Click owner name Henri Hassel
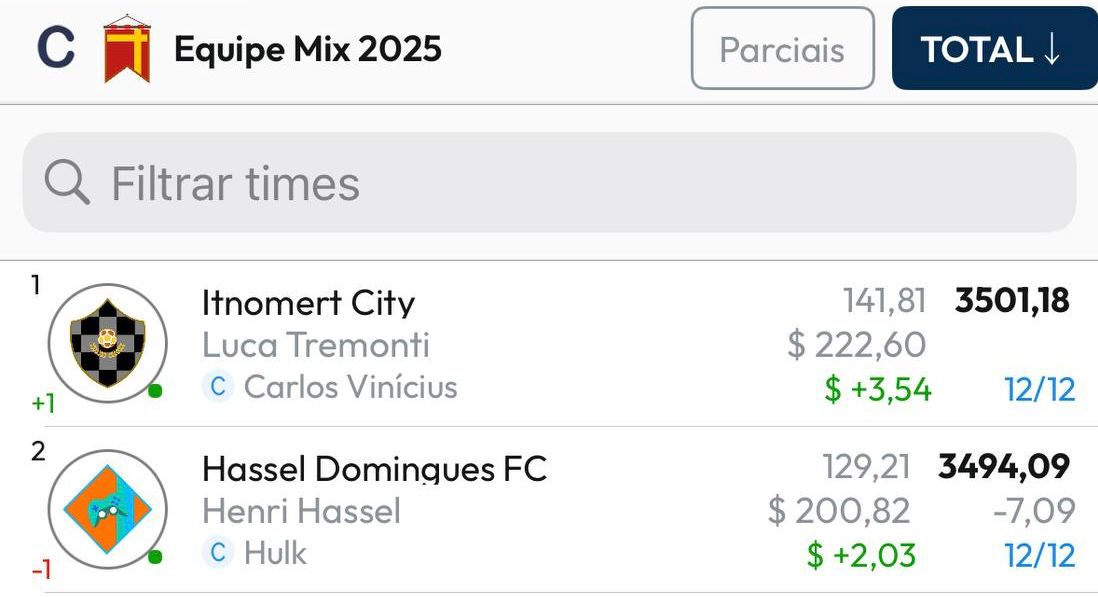The height and width of the screenshot is (597, 1098). coord(301,511)
